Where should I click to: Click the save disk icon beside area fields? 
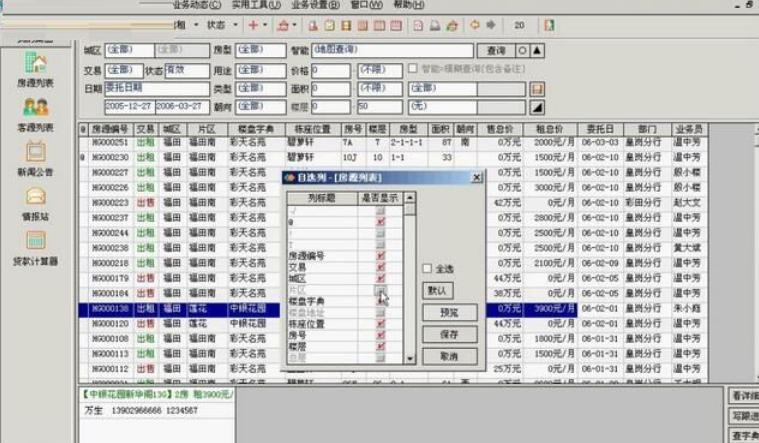pos(537,89)
